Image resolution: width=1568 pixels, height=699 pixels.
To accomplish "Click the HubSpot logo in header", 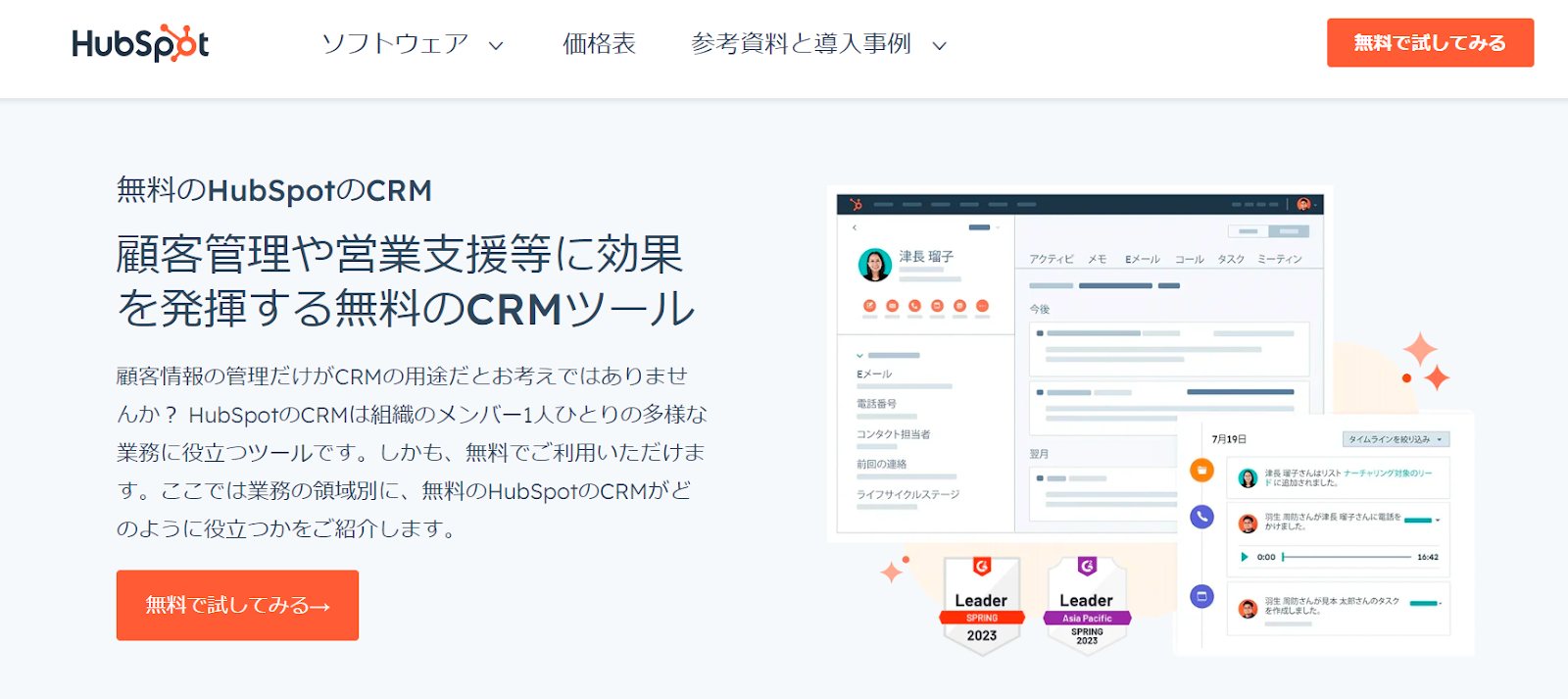I will pyautogui.click(x=140, y=44).
